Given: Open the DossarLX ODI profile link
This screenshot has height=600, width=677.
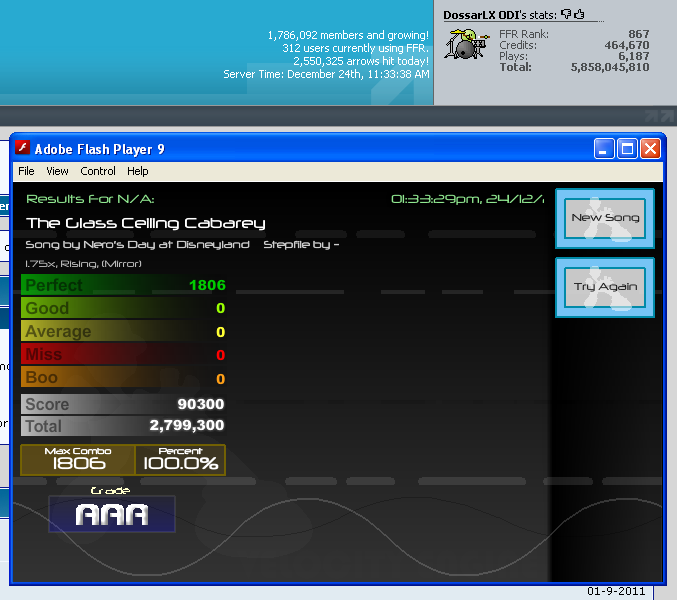Looking at the screenshot, I should point(486,15).
